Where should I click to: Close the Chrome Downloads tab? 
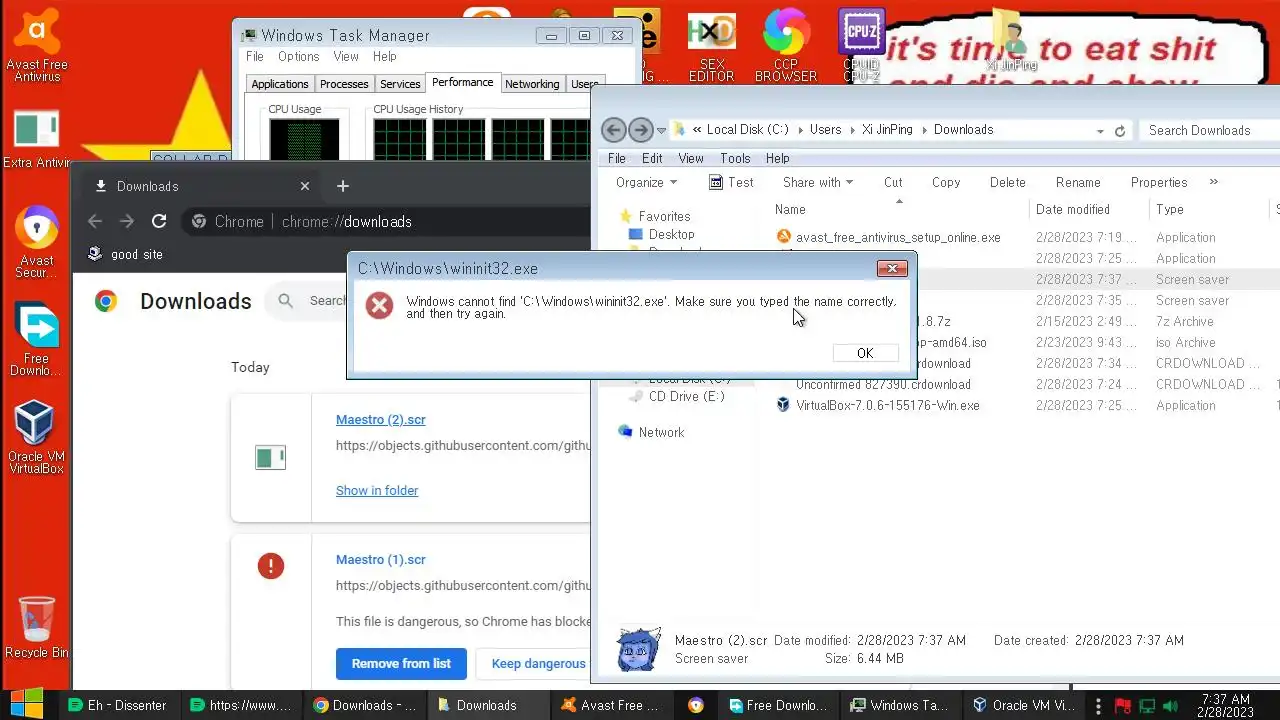305,186
